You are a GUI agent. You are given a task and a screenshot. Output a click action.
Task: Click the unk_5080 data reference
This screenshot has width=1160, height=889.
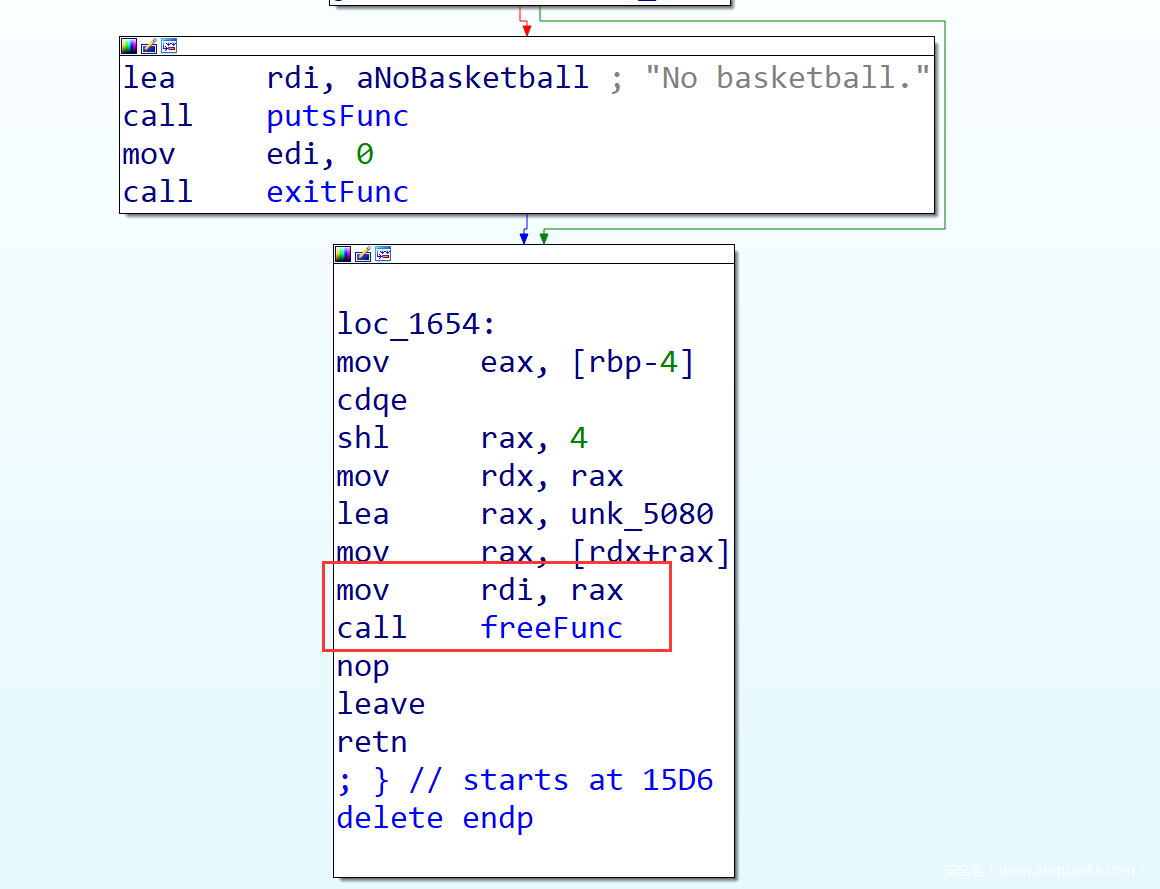click(641, 514)
